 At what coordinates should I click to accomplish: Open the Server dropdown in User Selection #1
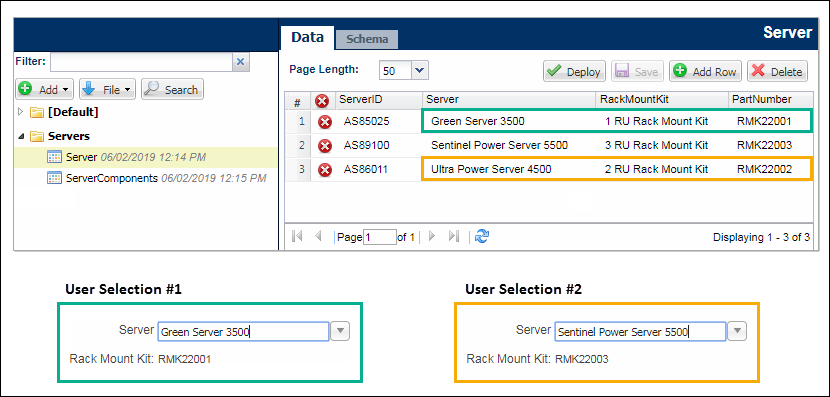(x=340, y=331)
